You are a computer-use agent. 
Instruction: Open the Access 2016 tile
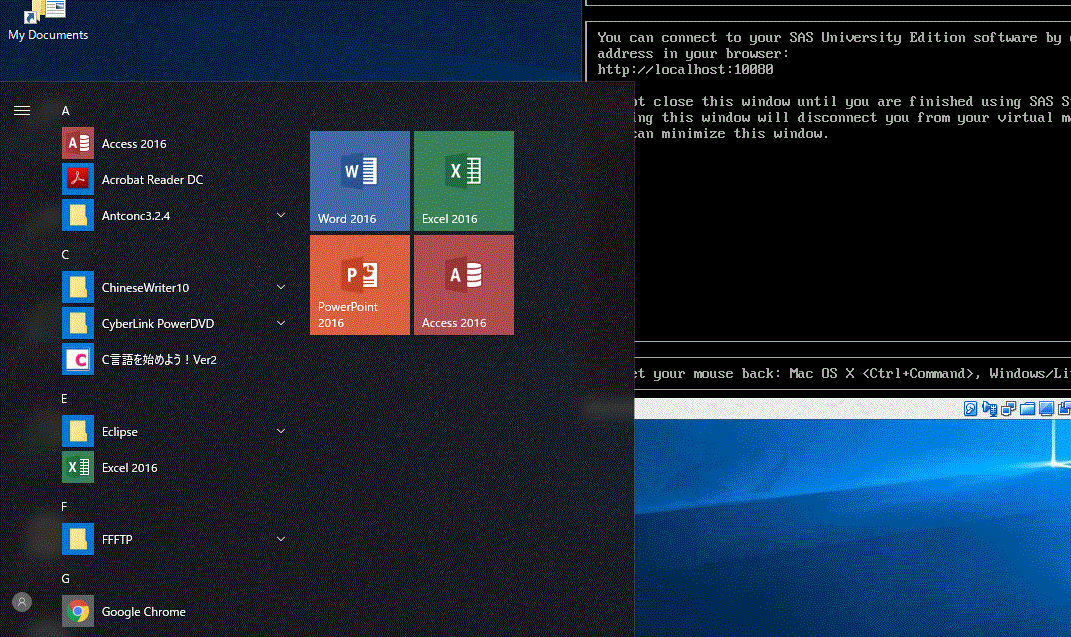464,285
